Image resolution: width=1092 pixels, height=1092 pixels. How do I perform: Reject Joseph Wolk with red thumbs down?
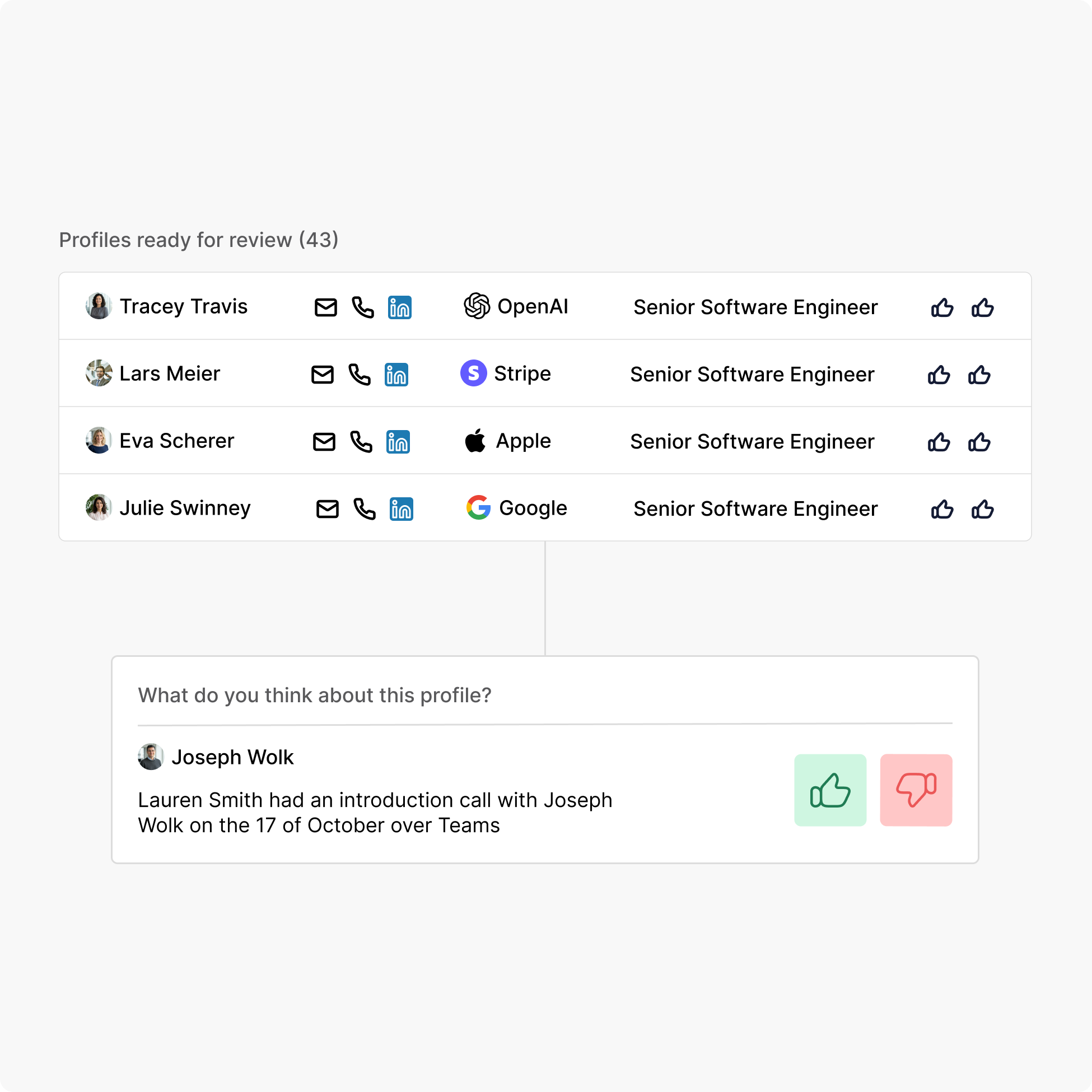point(916,791)
